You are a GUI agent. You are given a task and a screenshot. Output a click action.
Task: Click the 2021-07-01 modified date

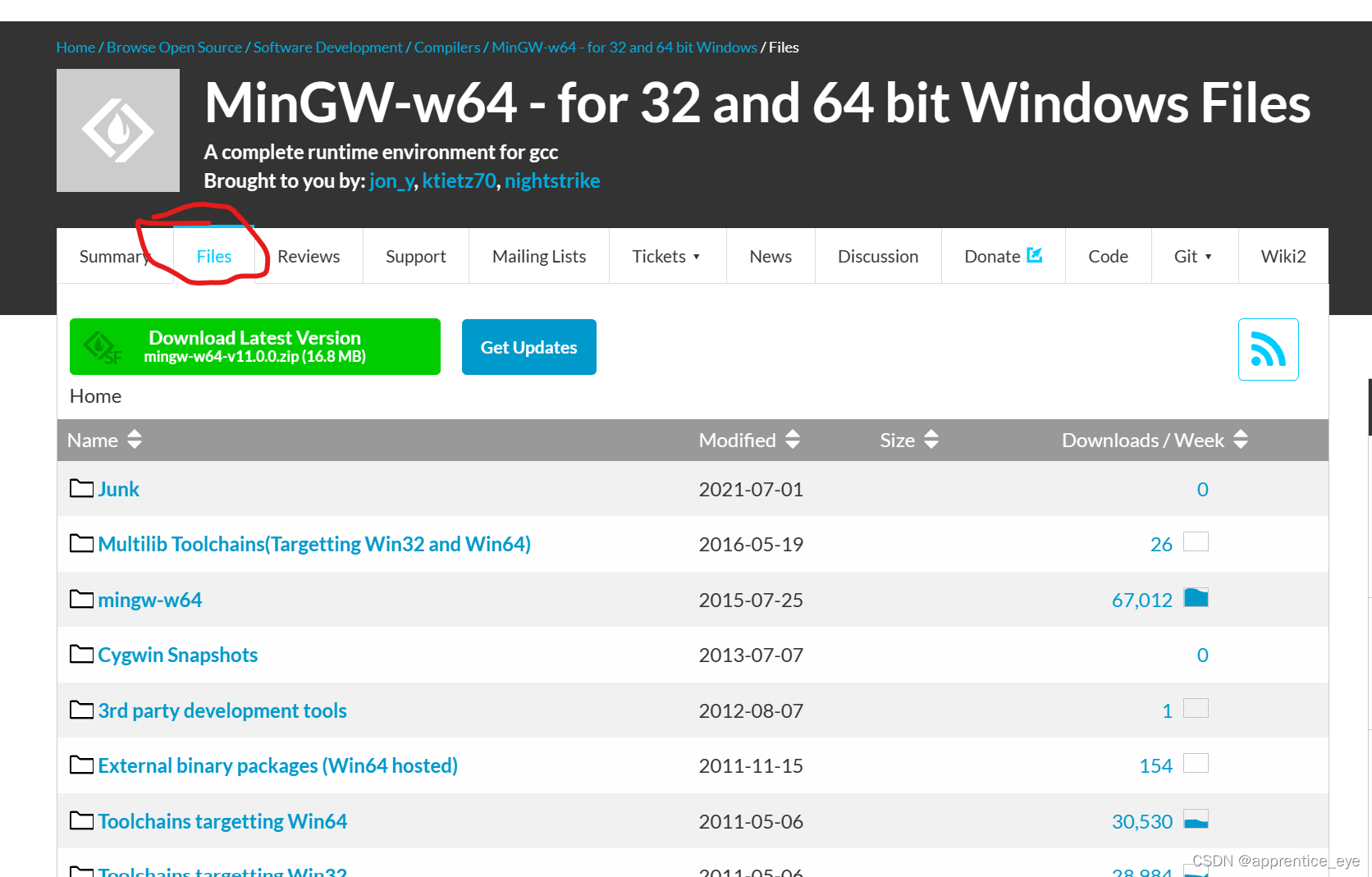751,489
